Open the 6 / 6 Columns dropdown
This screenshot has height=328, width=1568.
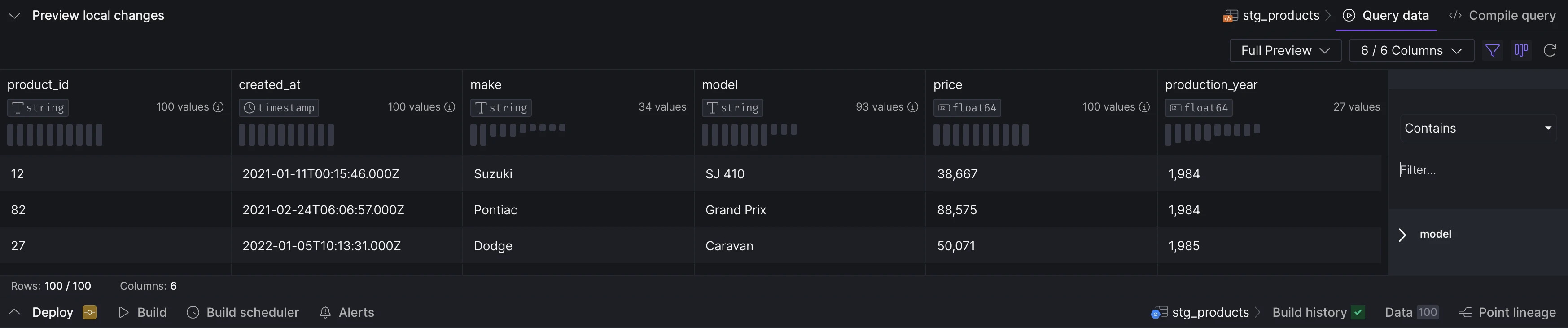pyautogui.click(x=1411, y=51)
